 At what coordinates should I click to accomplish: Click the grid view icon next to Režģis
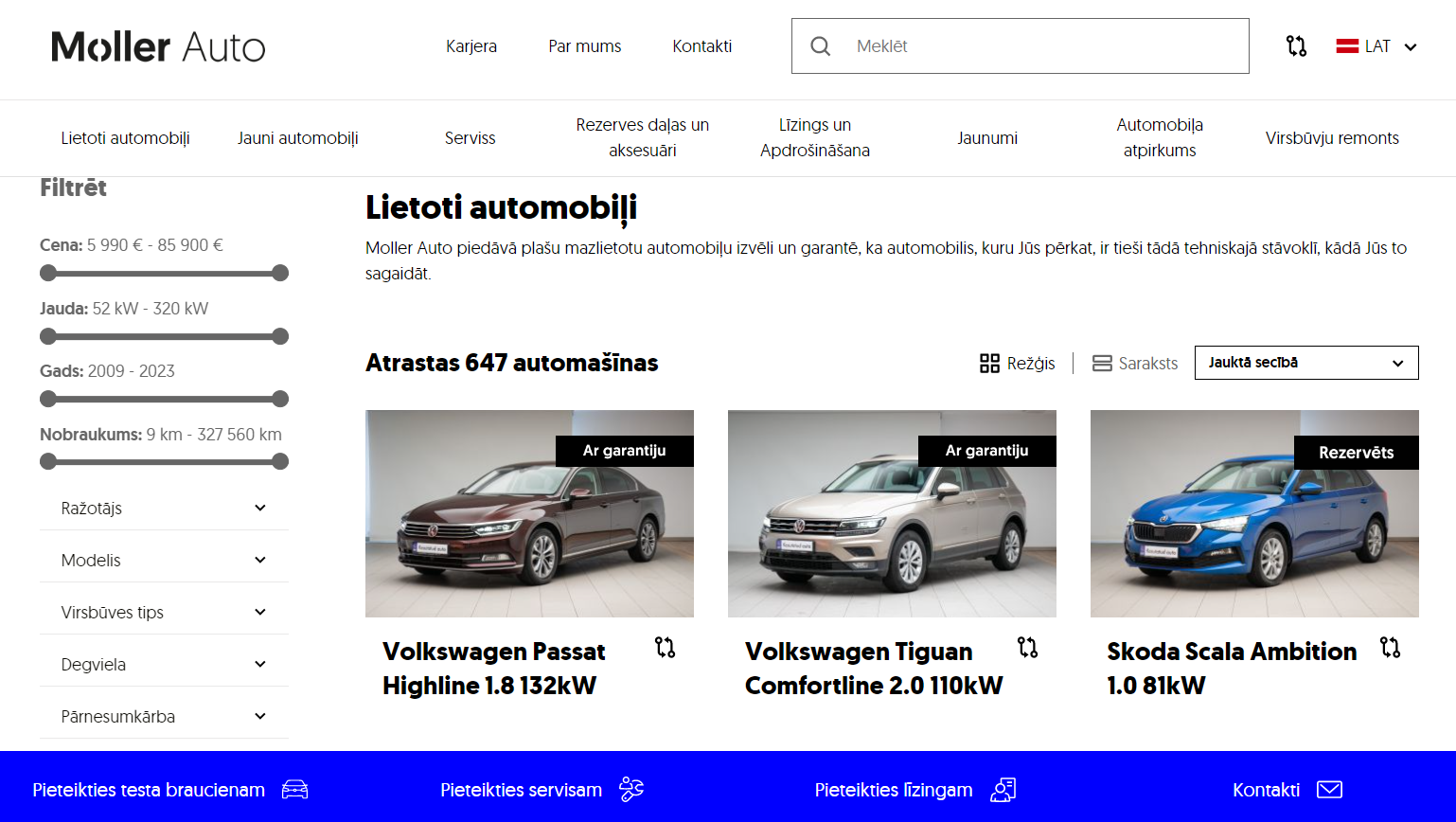coord(989,363)
